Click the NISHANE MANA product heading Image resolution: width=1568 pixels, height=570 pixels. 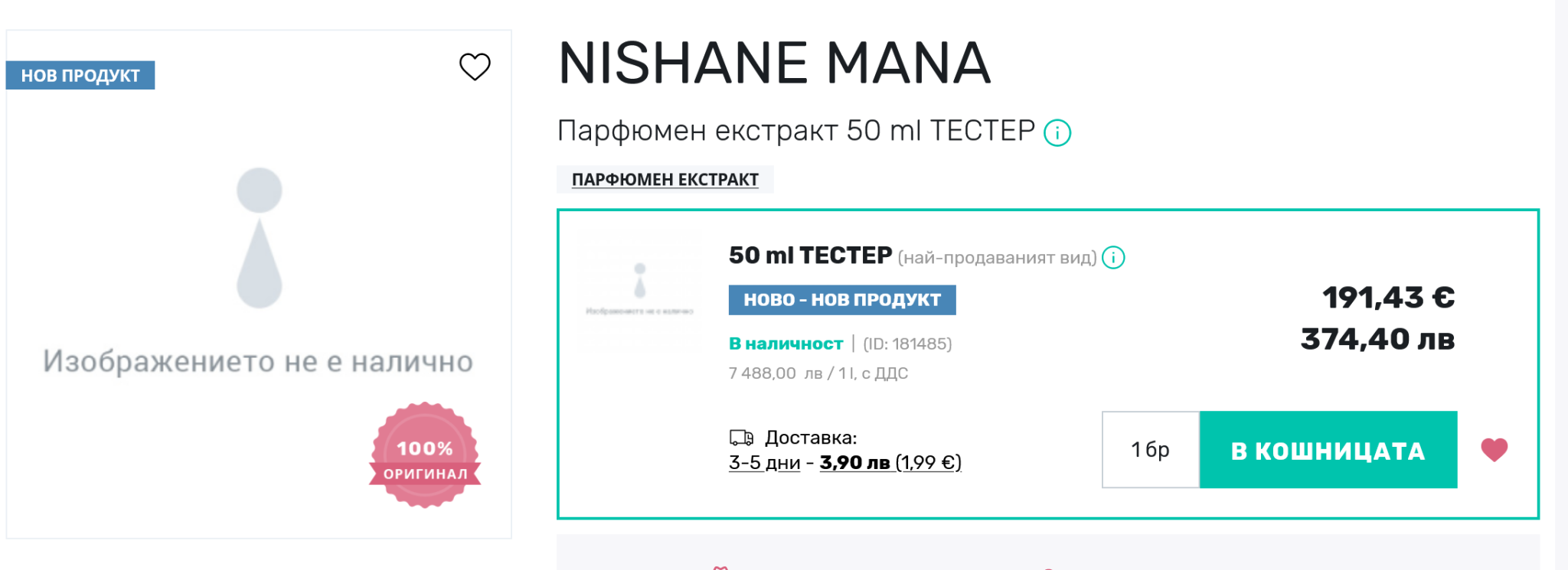click(x=774, y=64)
